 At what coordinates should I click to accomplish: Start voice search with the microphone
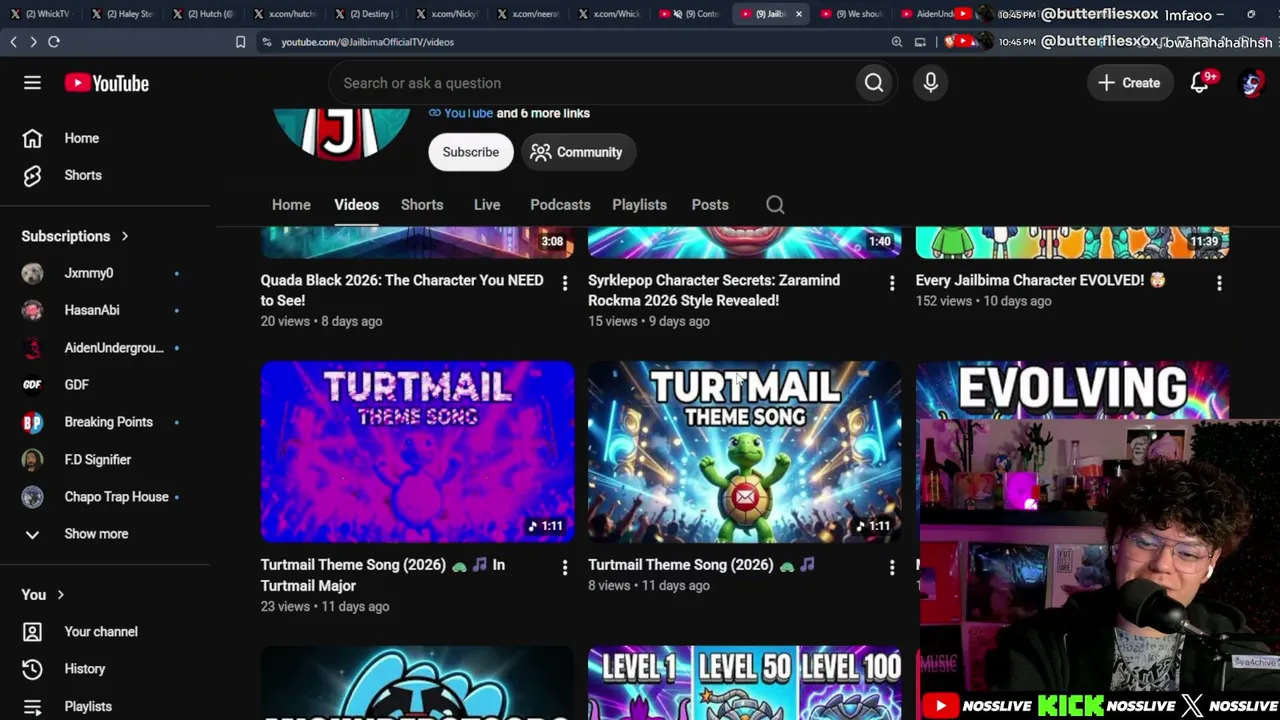tap(931, 83)
